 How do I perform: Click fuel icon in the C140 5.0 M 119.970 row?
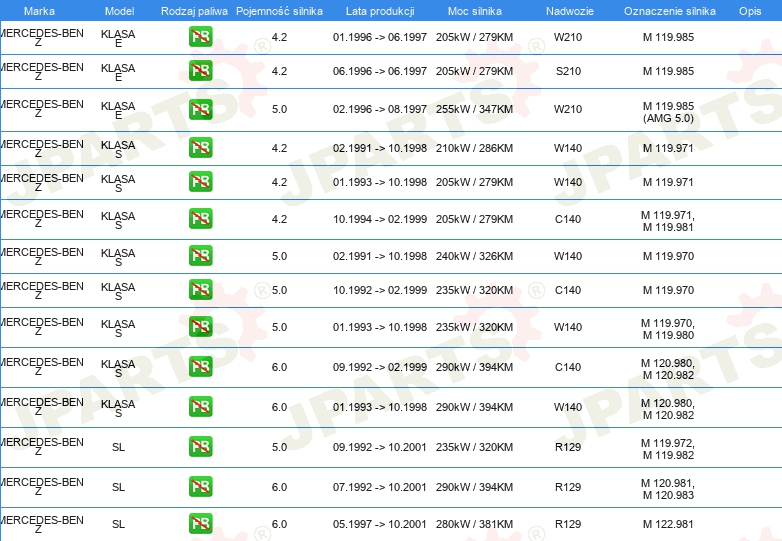[x=200, y=289]
